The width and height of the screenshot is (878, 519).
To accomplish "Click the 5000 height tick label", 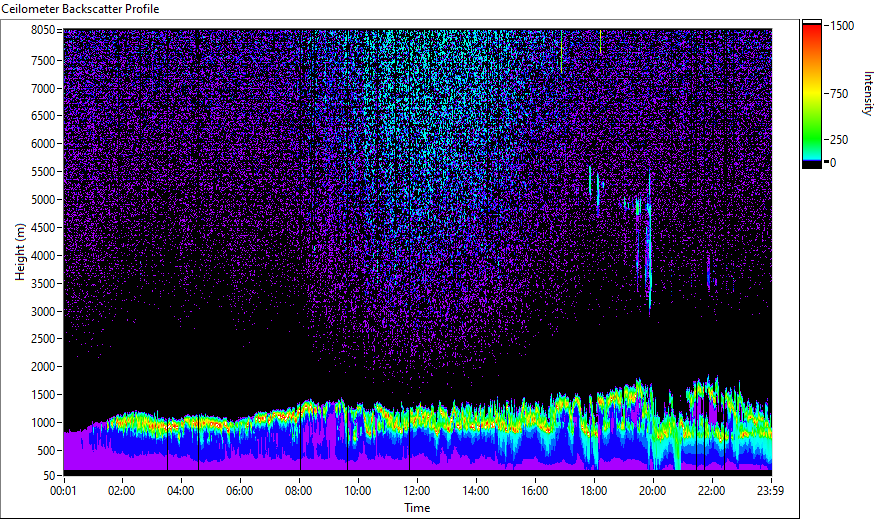I will pos(43,200).
